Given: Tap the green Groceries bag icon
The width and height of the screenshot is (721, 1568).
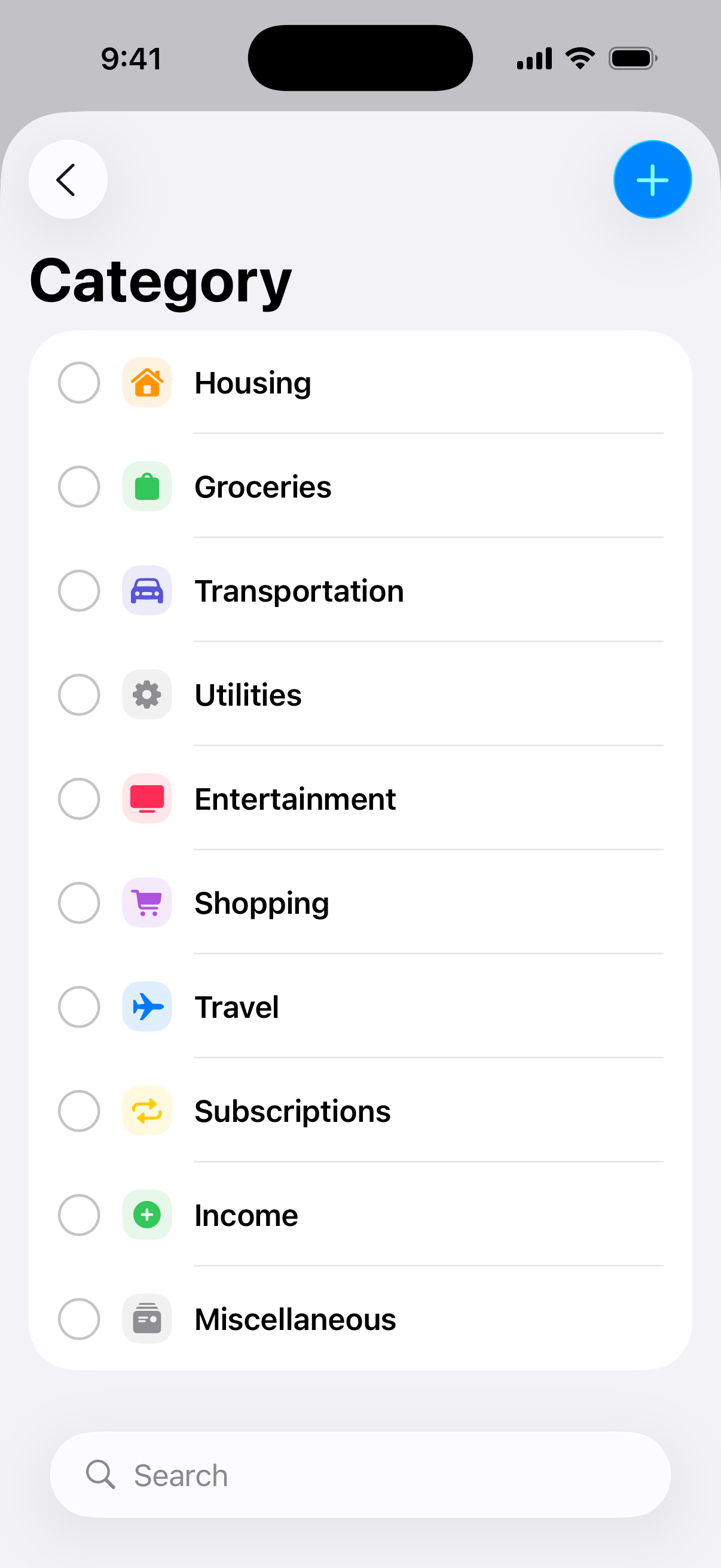Looking at the screenshot, I should click(x=146, y=486).
